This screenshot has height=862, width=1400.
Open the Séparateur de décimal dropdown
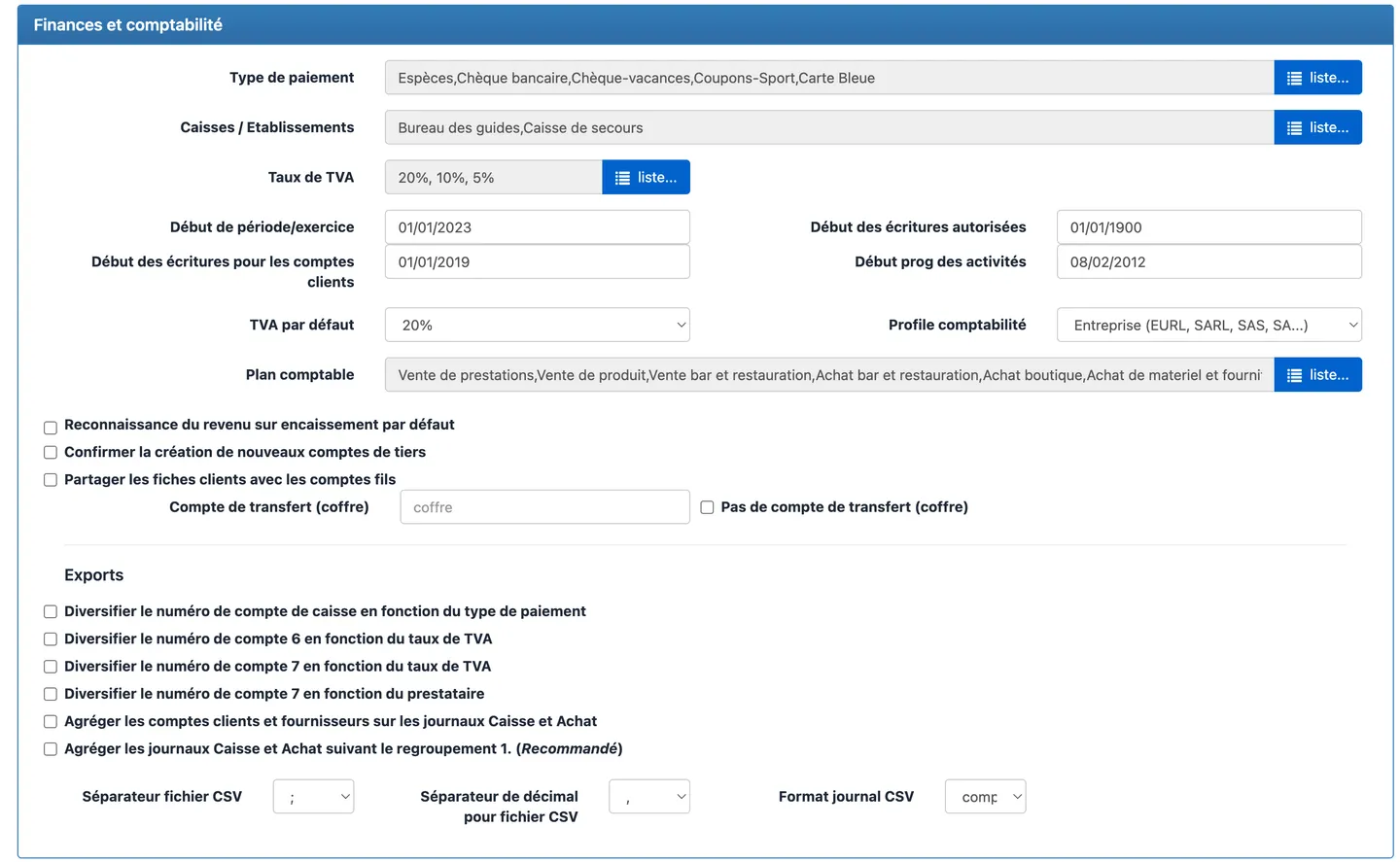[649, 796]
